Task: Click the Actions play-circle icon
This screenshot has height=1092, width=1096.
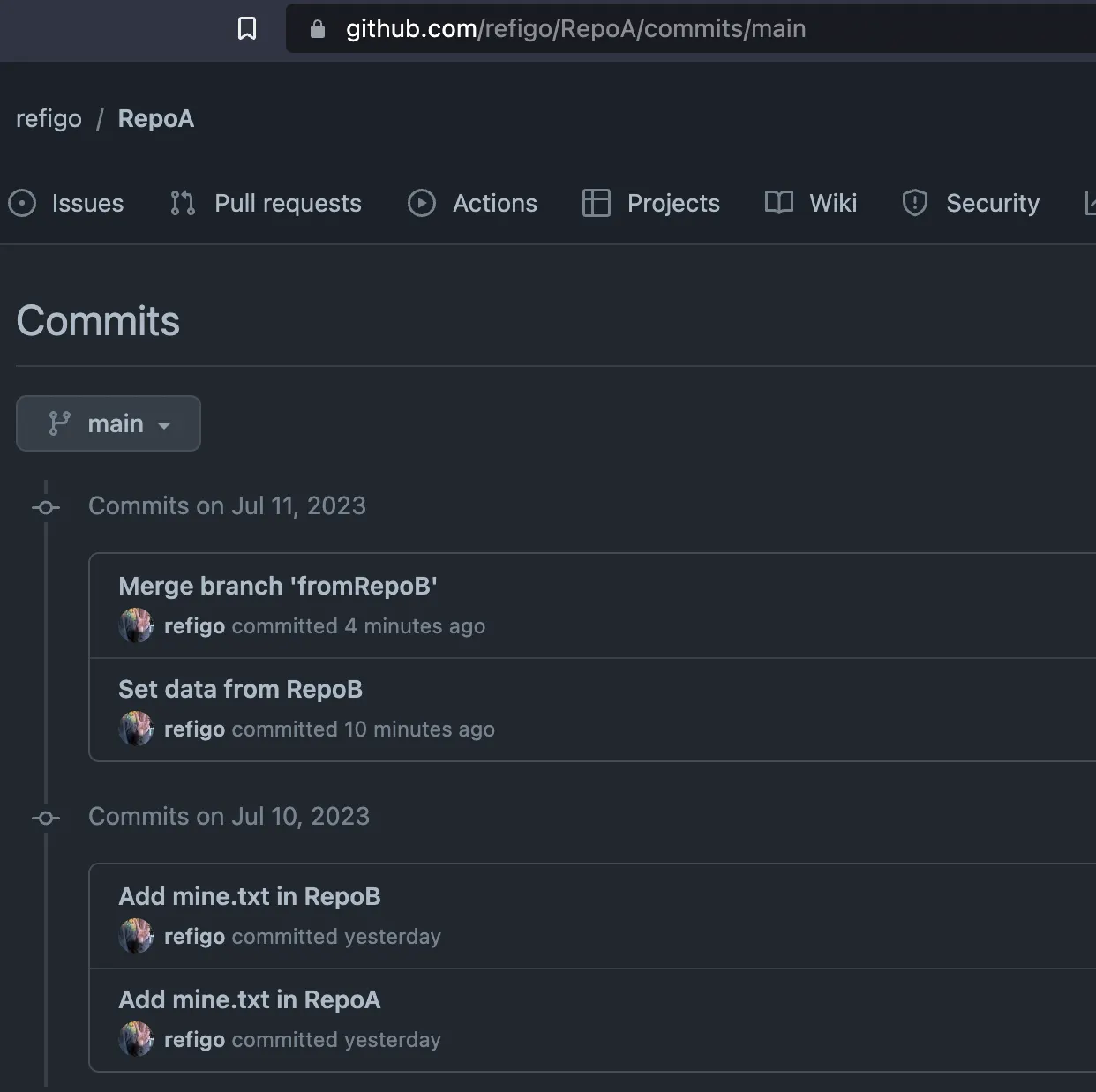Action: coord(422,204)
